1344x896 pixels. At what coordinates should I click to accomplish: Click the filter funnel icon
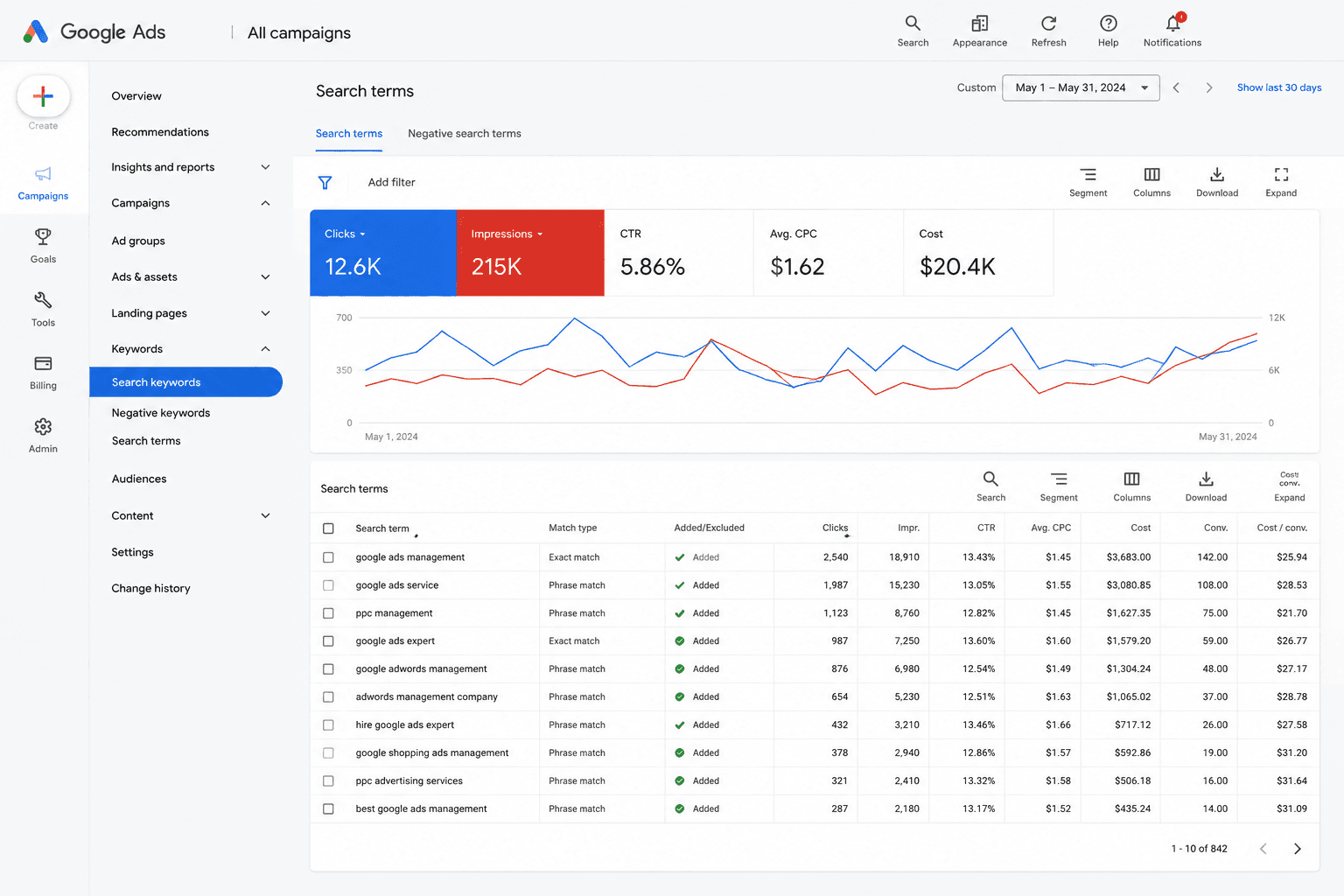click(x=325, y=182)
